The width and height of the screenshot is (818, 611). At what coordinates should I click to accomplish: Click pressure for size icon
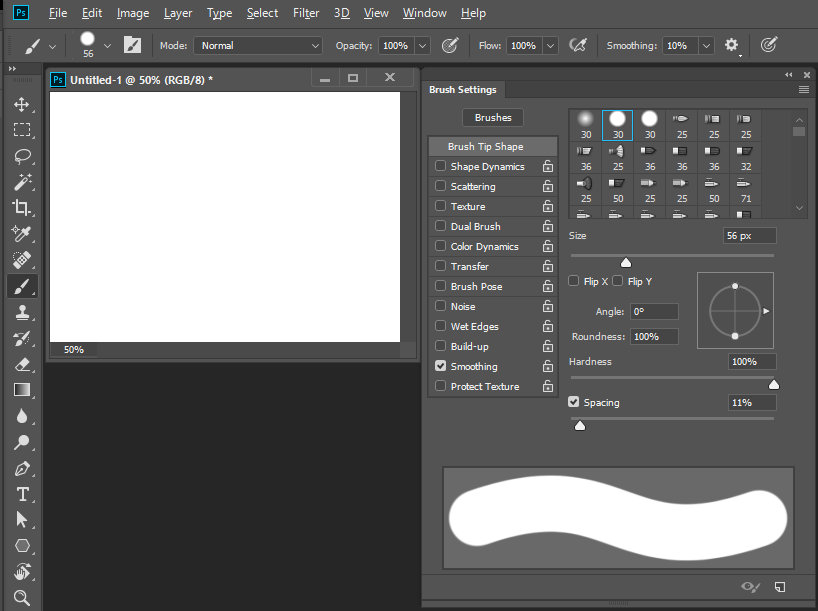pos(769,45)
